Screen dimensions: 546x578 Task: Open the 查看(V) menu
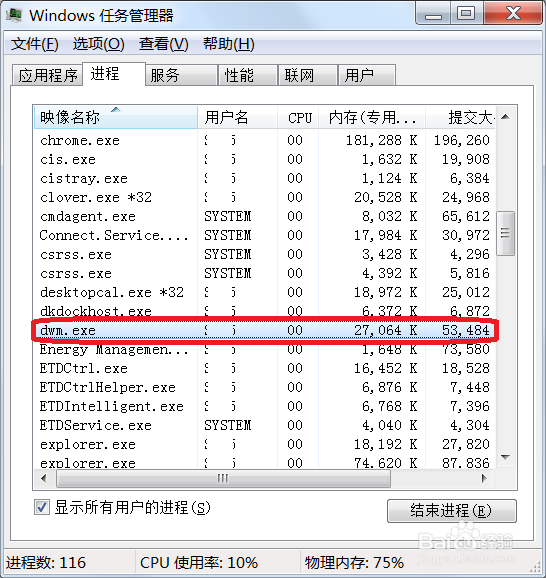tap(164, 44)
